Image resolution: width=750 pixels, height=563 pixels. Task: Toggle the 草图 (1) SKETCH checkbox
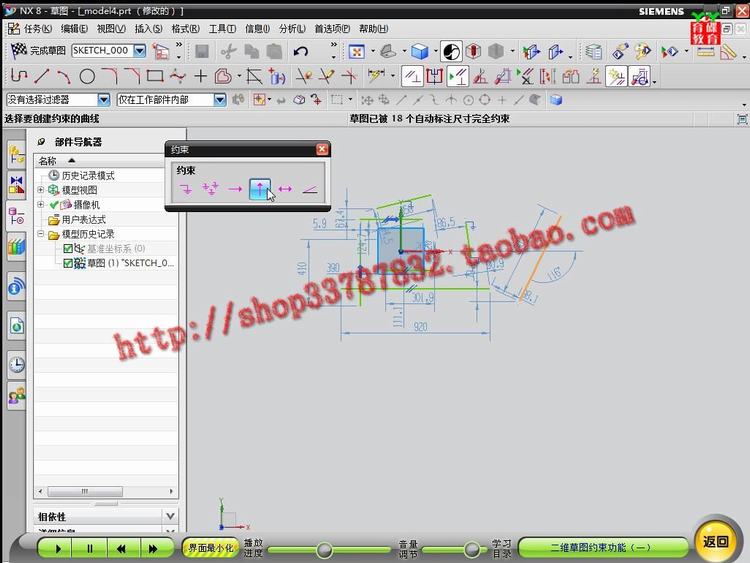coord(68,263)
